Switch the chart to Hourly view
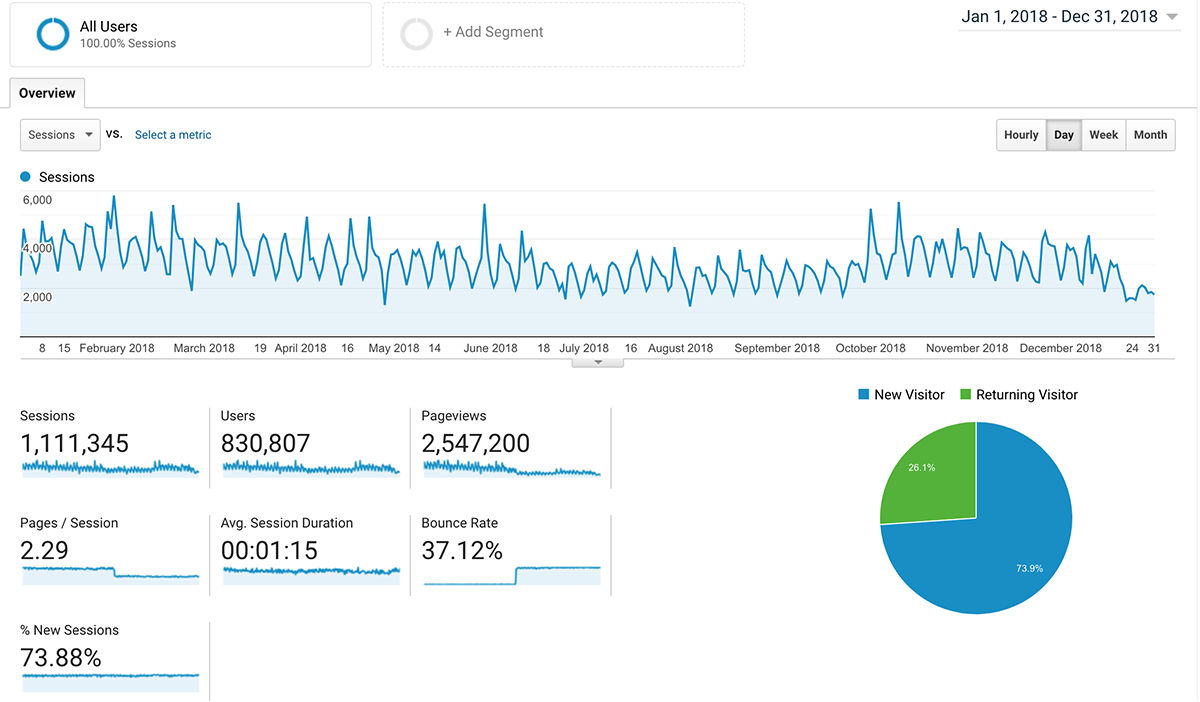The width and height of the screenshot is (1200, 702). click(1021, 135)
